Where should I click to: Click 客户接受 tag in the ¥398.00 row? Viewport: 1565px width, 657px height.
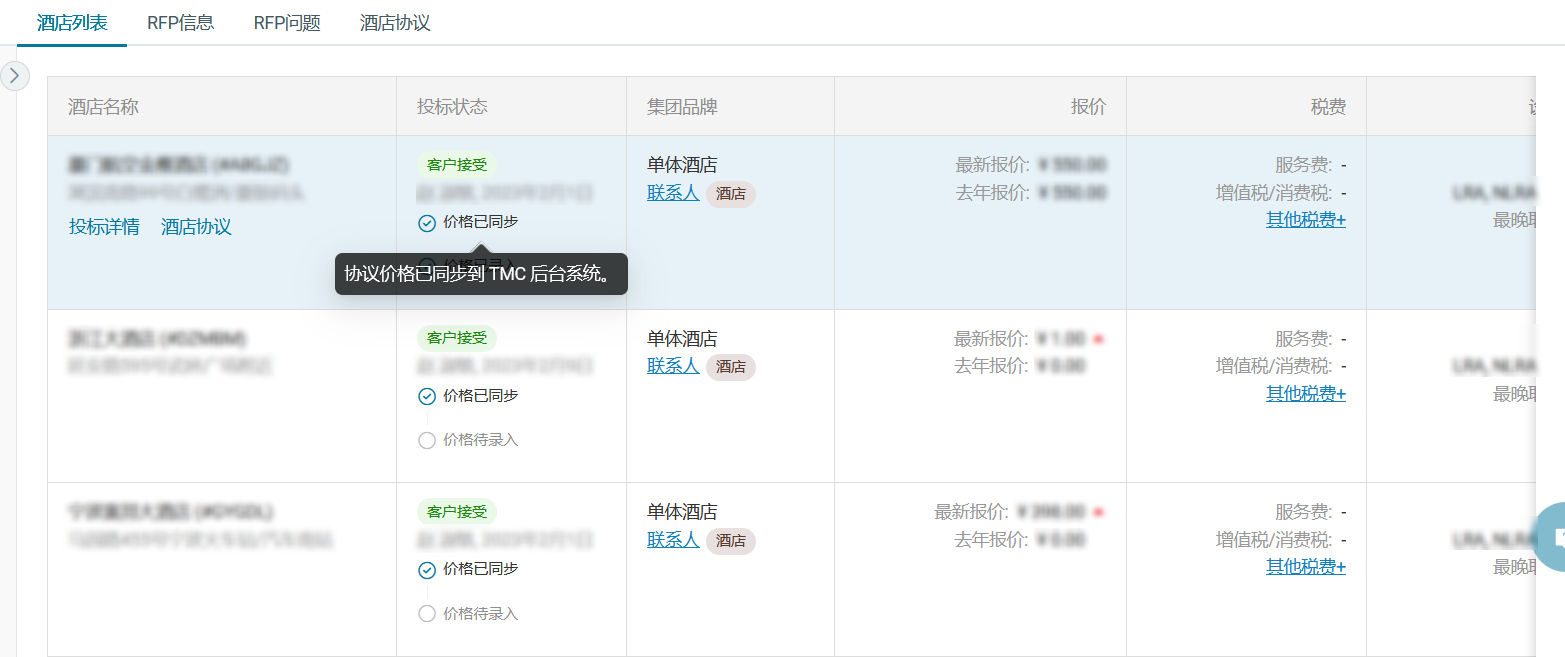[x=457, y=512]
